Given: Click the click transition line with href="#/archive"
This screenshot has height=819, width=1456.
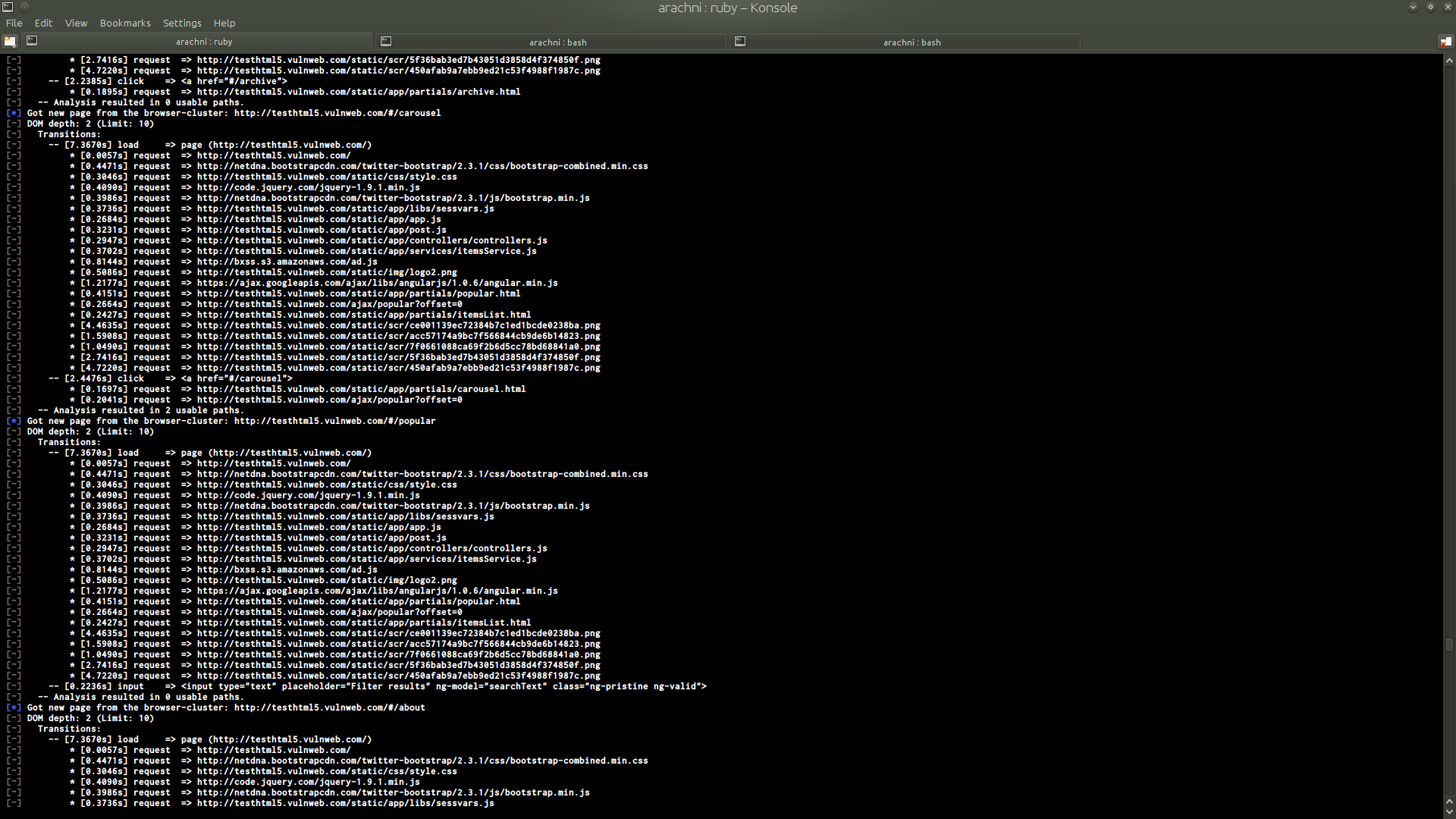Looking at the screenshot, I should coord(168,81).
